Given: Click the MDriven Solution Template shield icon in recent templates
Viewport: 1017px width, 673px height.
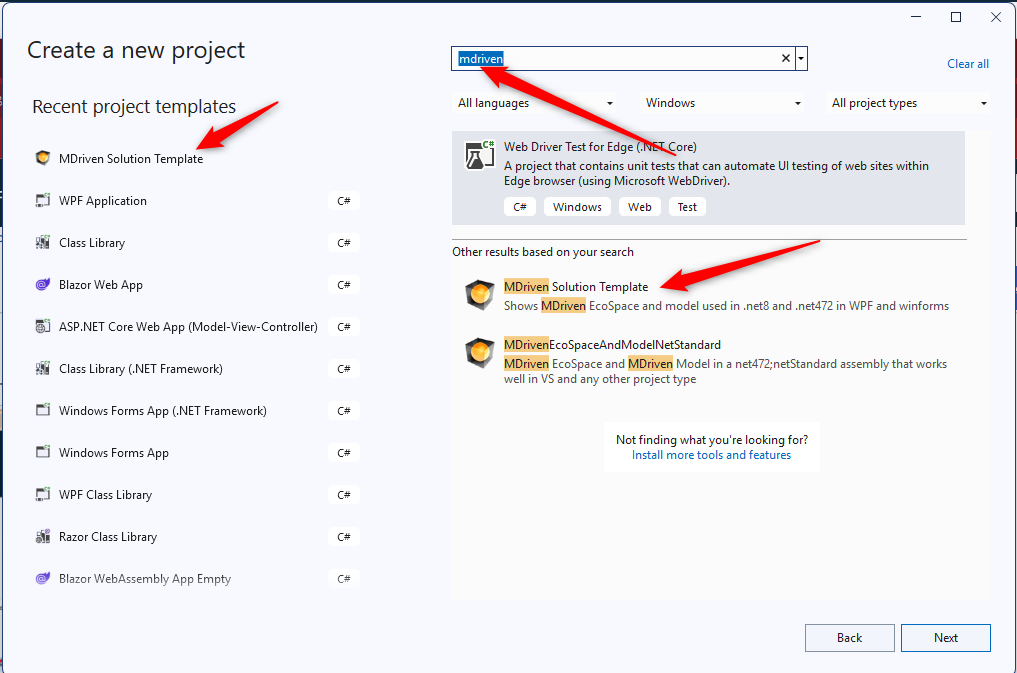Looking at the screenshot, I should point(43,158).
